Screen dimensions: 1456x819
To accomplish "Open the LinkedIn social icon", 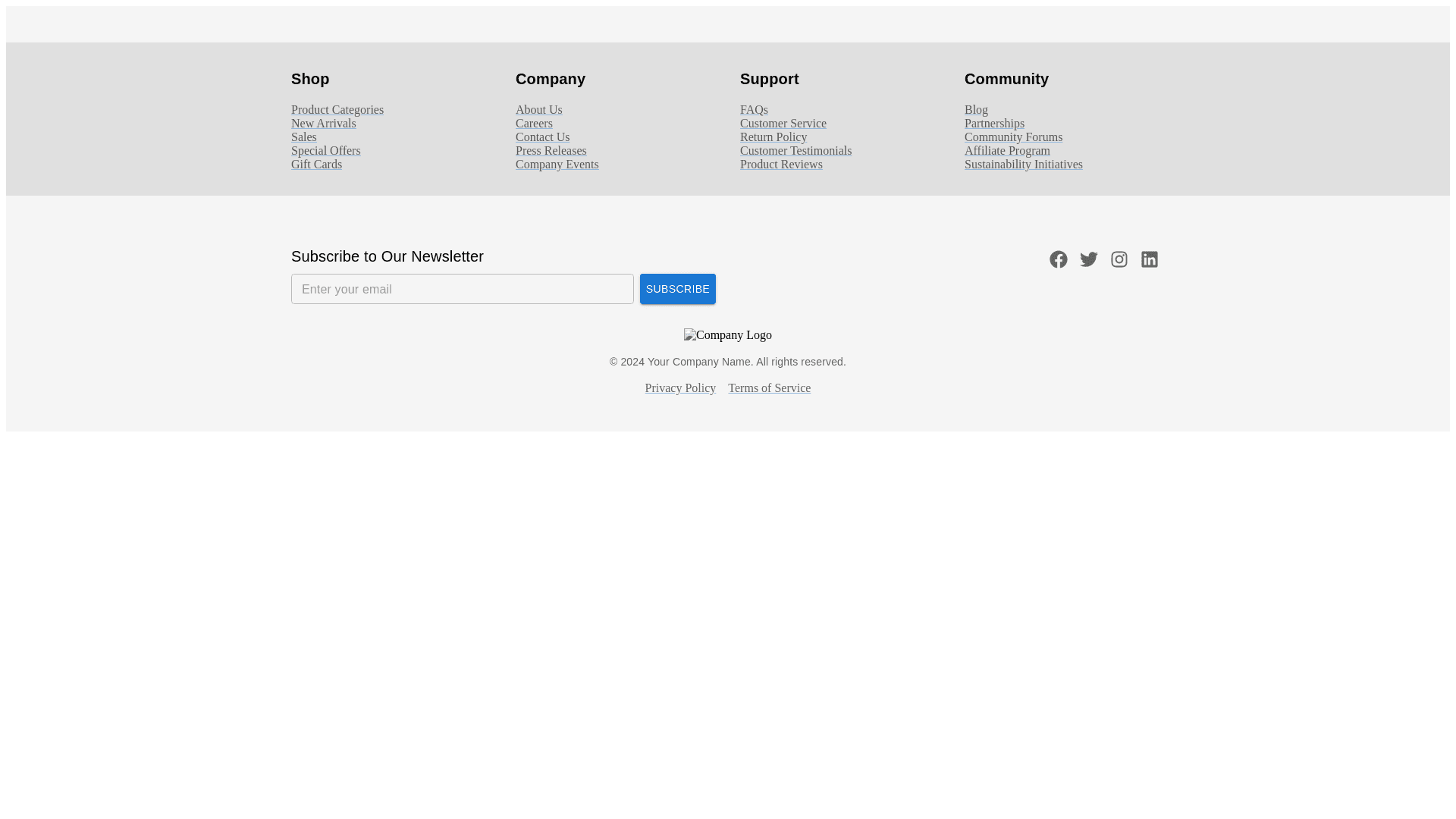I will pos(1149,259).
